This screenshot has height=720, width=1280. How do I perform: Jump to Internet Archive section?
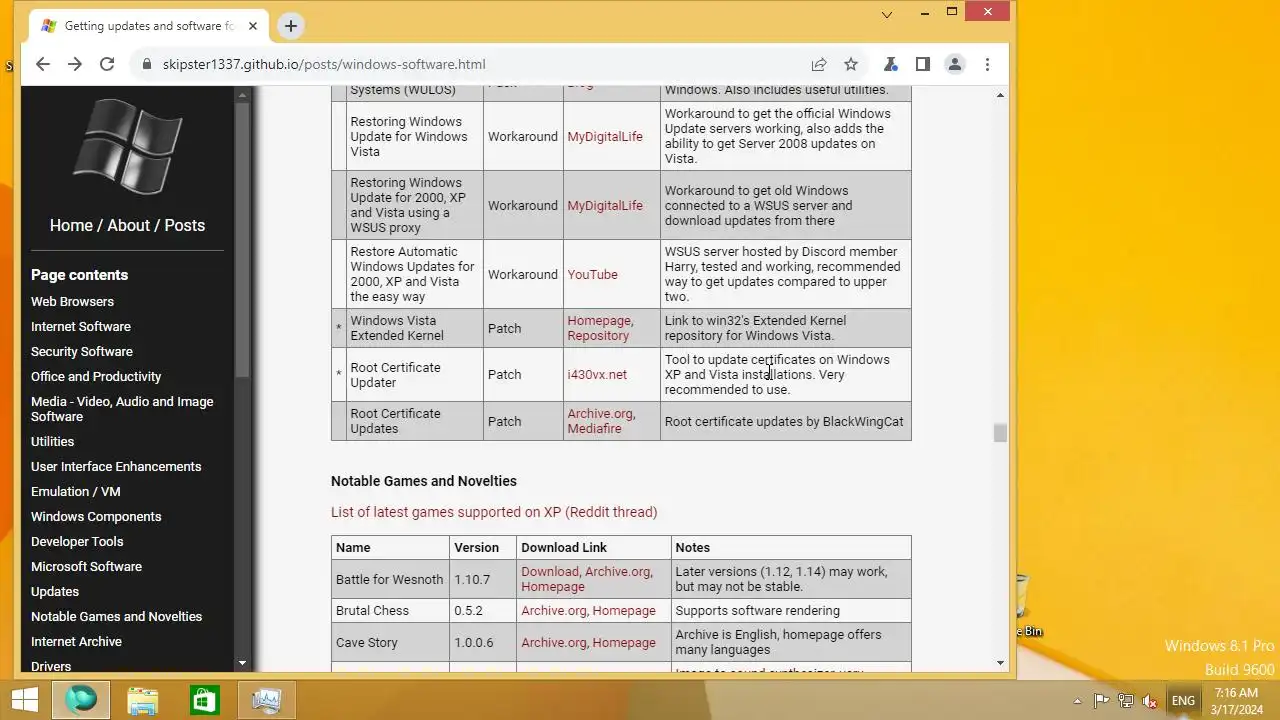(x=76, y=641)
